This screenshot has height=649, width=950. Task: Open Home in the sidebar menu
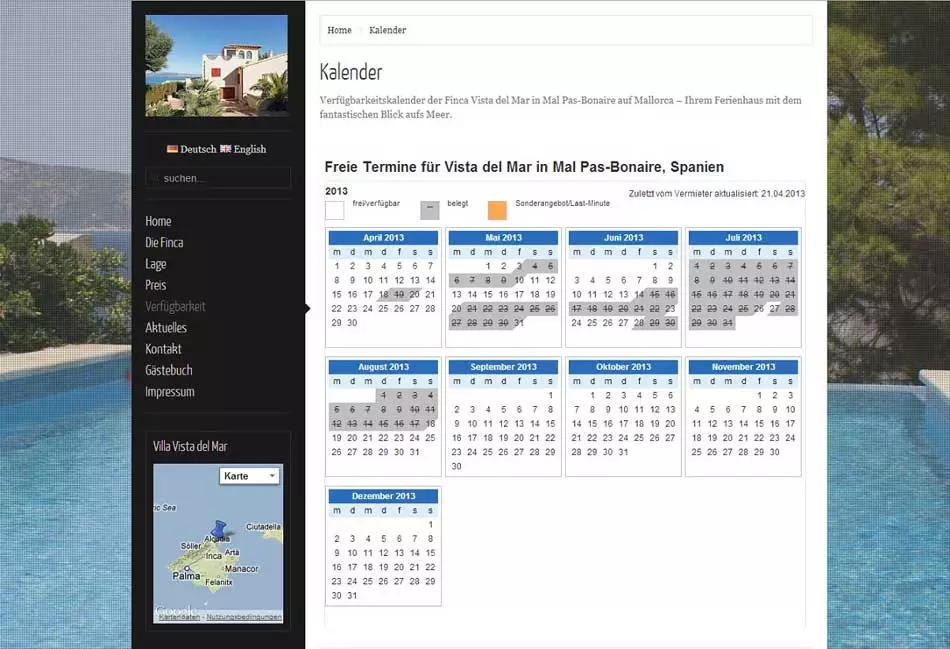click(x=158, y=221)
